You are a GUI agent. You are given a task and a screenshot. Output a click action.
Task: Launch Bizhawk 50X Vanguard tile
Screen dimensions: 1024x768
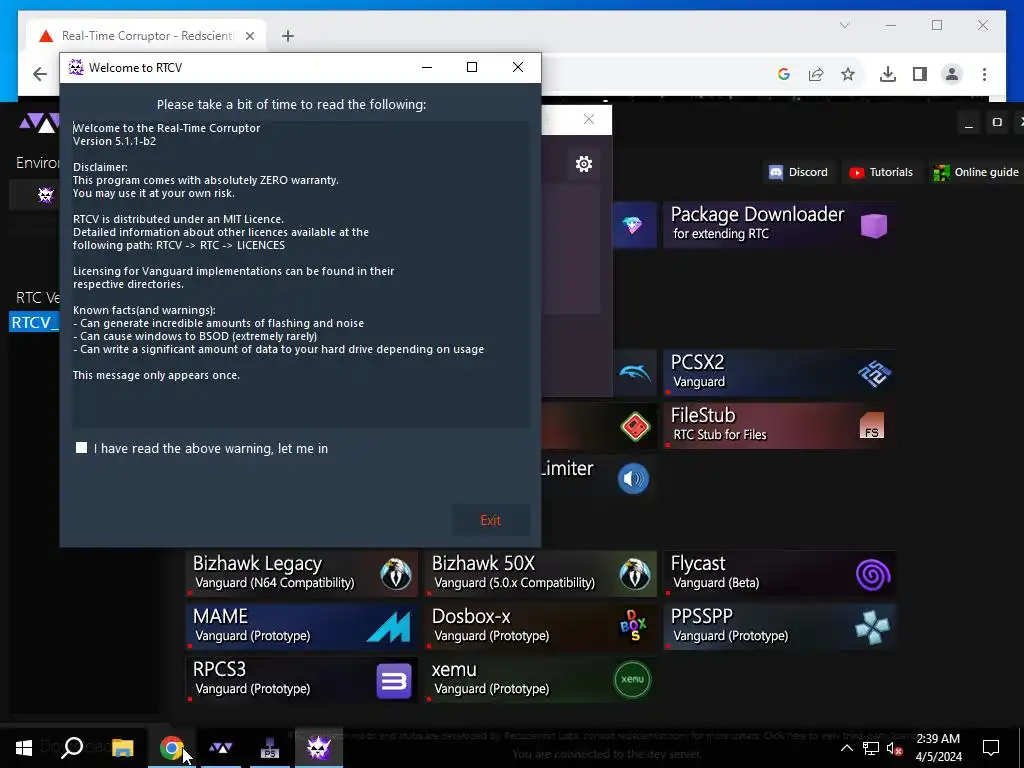click(x=540, y=574)
